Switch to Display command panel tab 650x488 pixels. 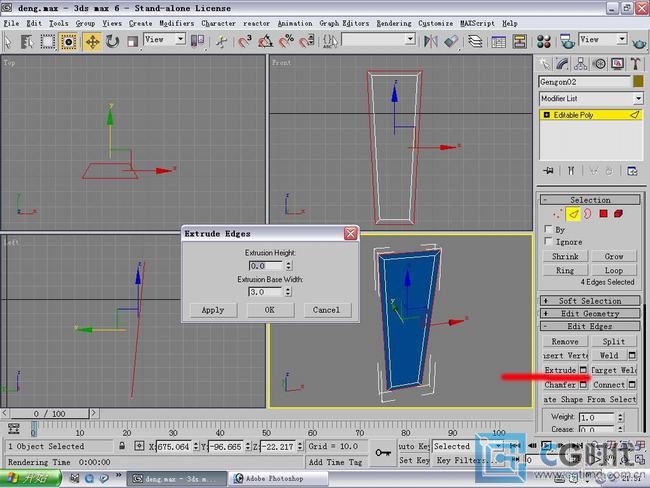coord(618,64)
